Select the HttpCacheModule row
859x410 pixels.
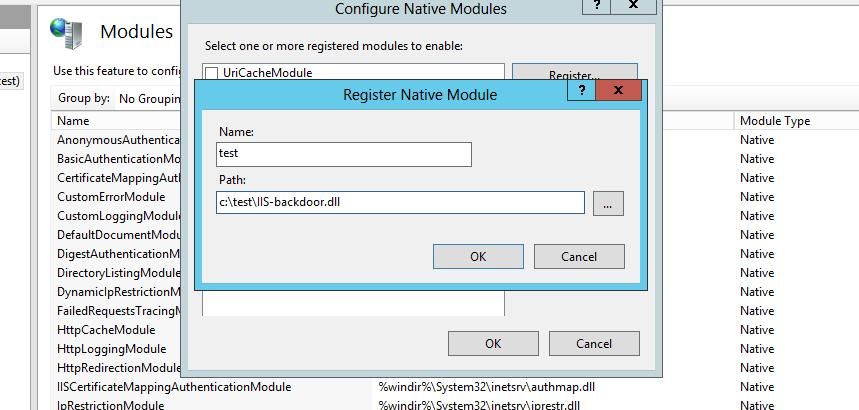click(106, 330)
